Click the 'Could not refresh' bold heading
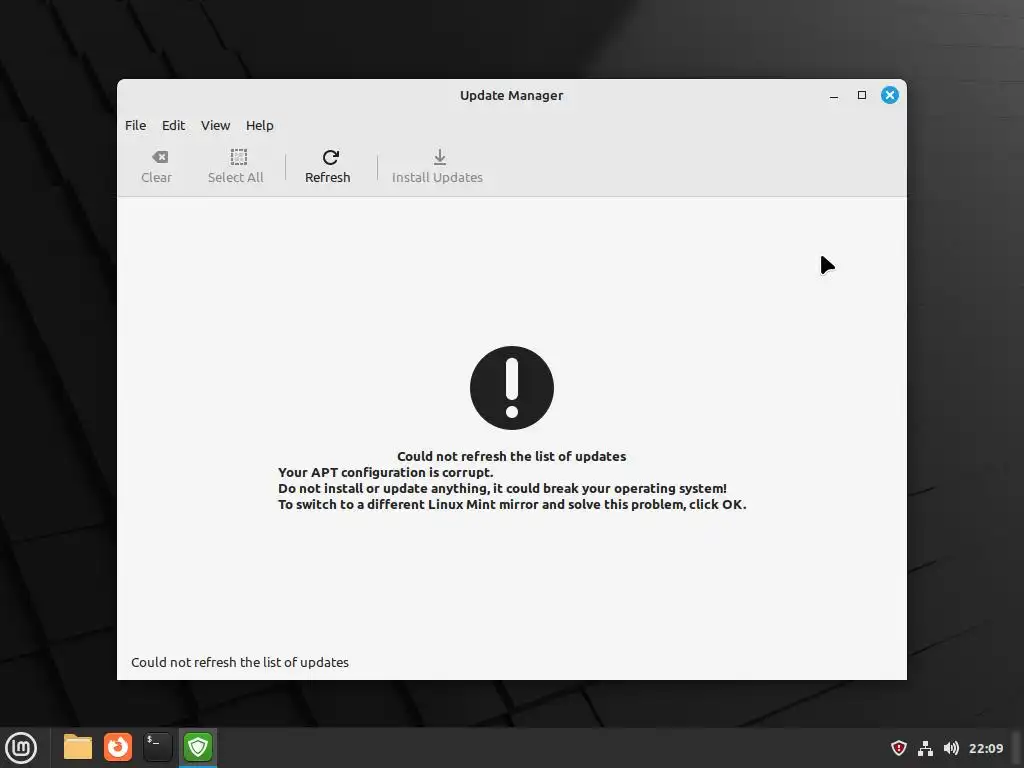Viewport: 1024px width, 768px height. (x=512, y=456)
